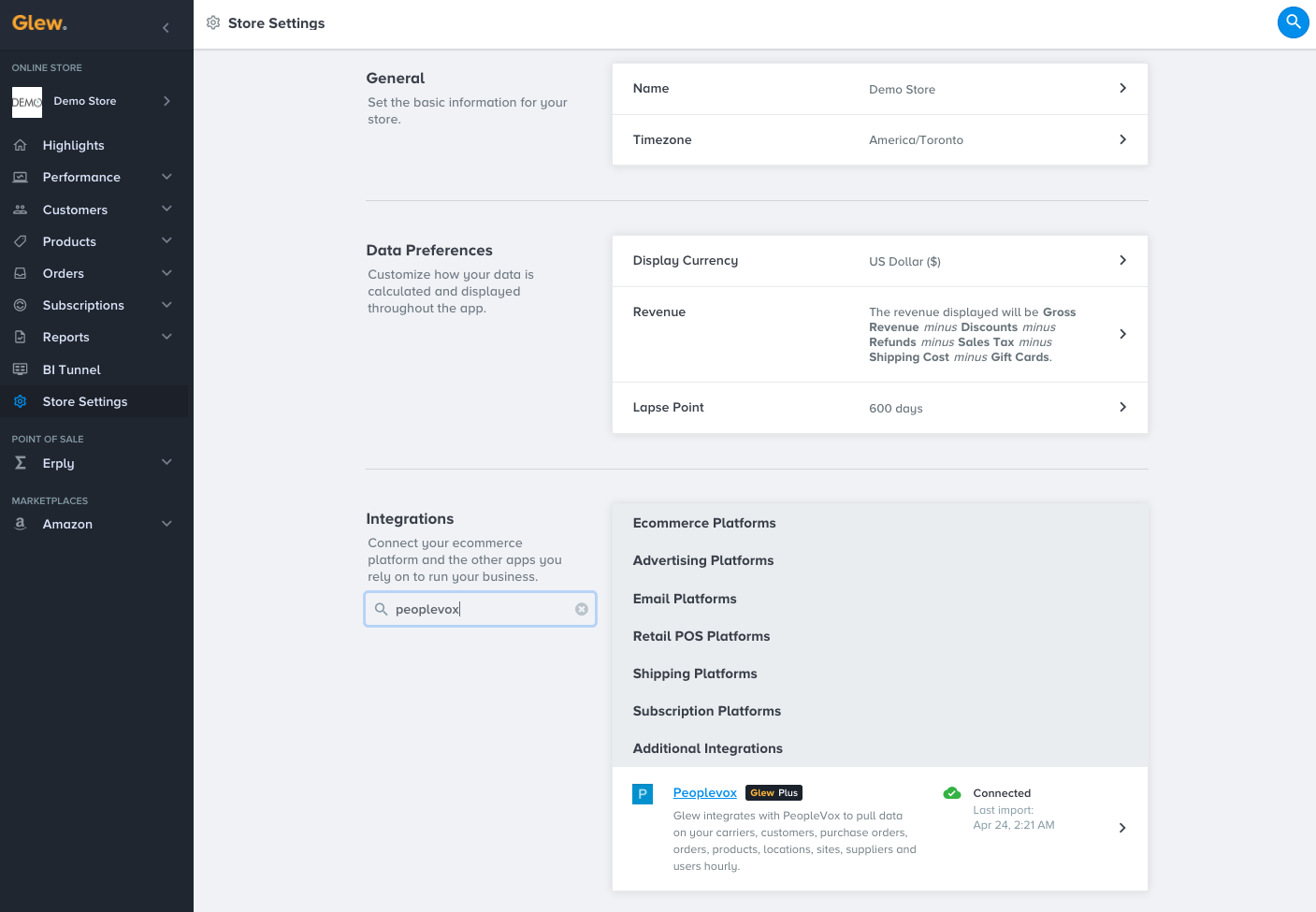The height and width of the screenshot is (912, 1316).
Task: Click the magnifier icon in the integrations search
Action: [x=381, y=609]
